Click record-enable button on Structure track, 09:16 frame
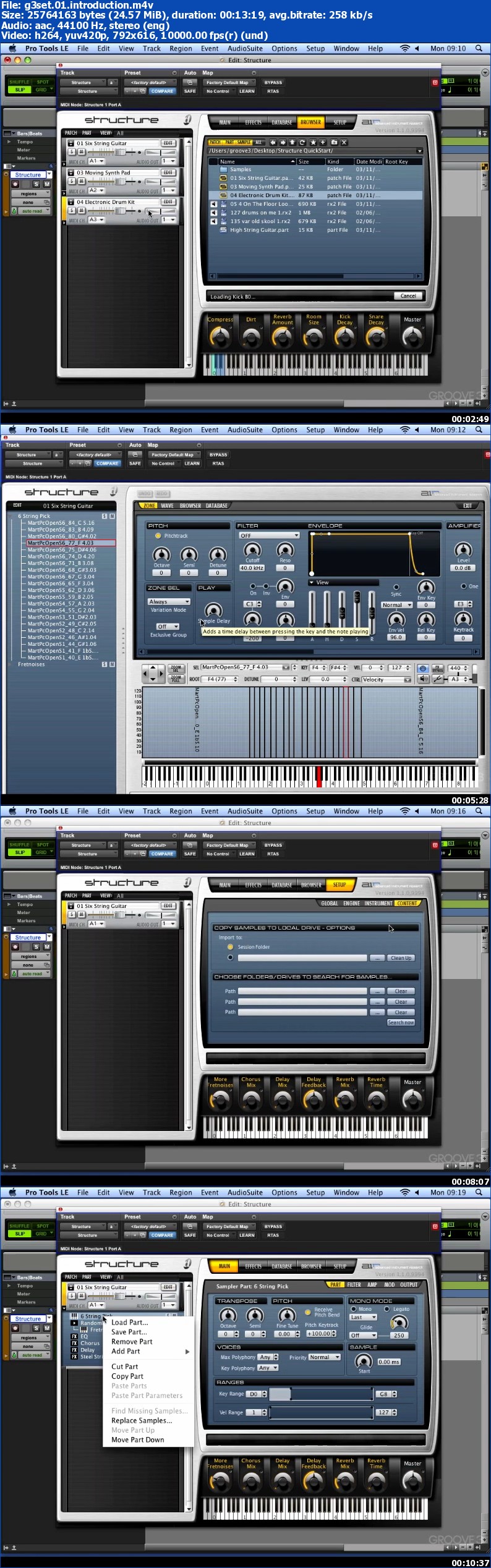The height and width of the screenshot is (1568, 491). [15, 947]
